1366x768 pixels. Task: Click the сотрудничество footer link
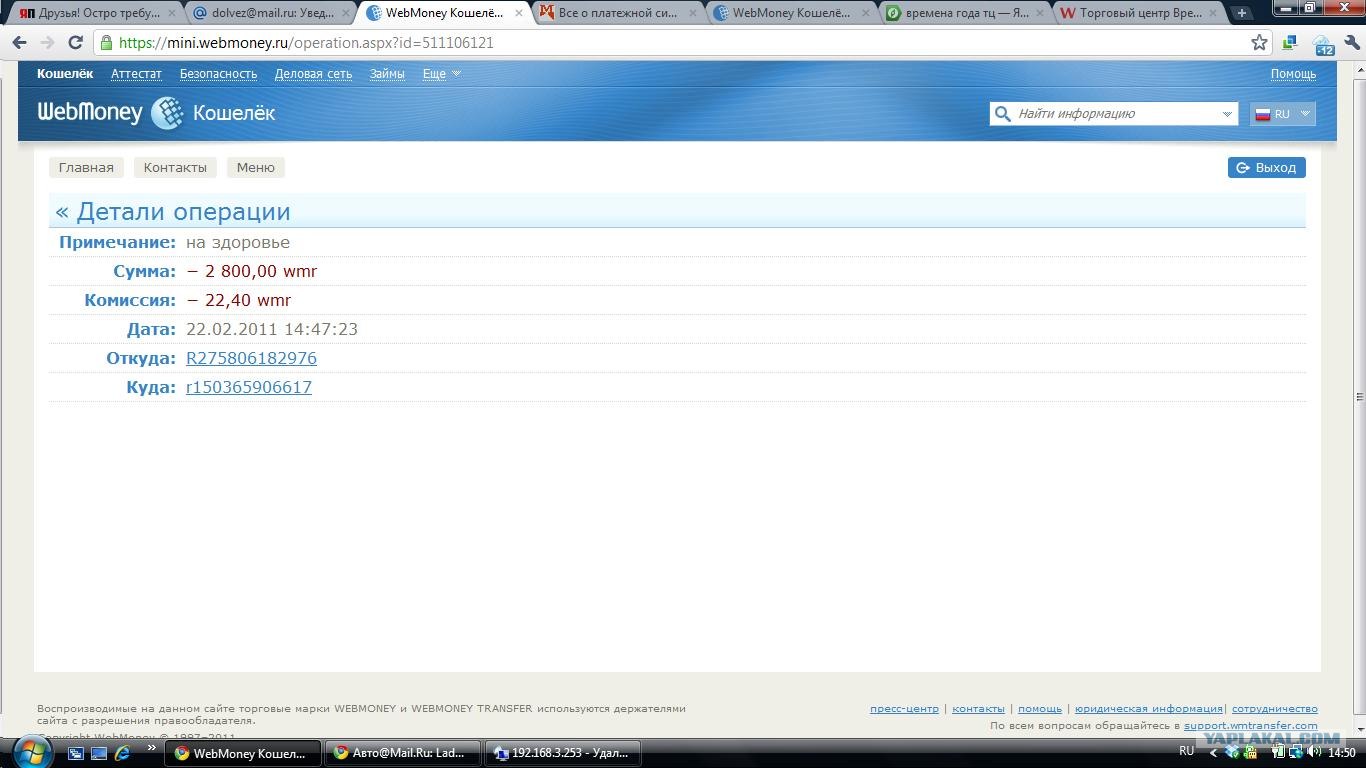(1275, 709)
